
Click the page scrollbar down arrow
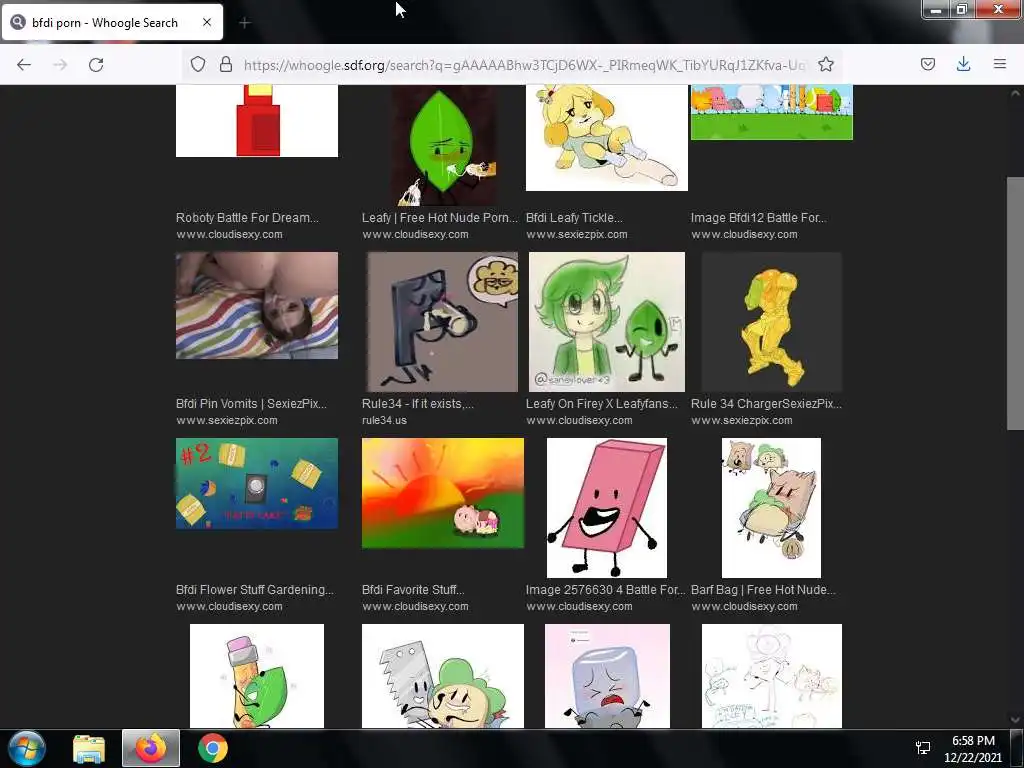click(1016, 720)
